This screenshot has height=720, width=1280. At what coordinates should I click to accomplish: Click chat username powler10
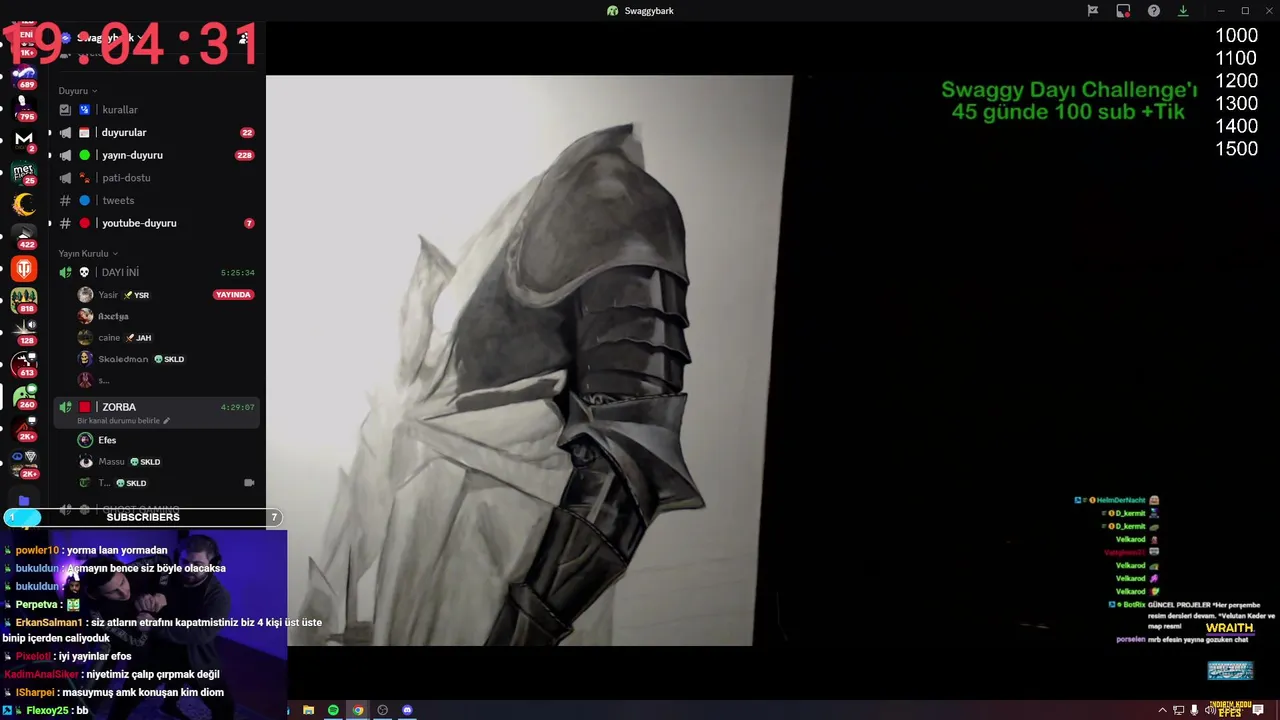click(37, 551)
